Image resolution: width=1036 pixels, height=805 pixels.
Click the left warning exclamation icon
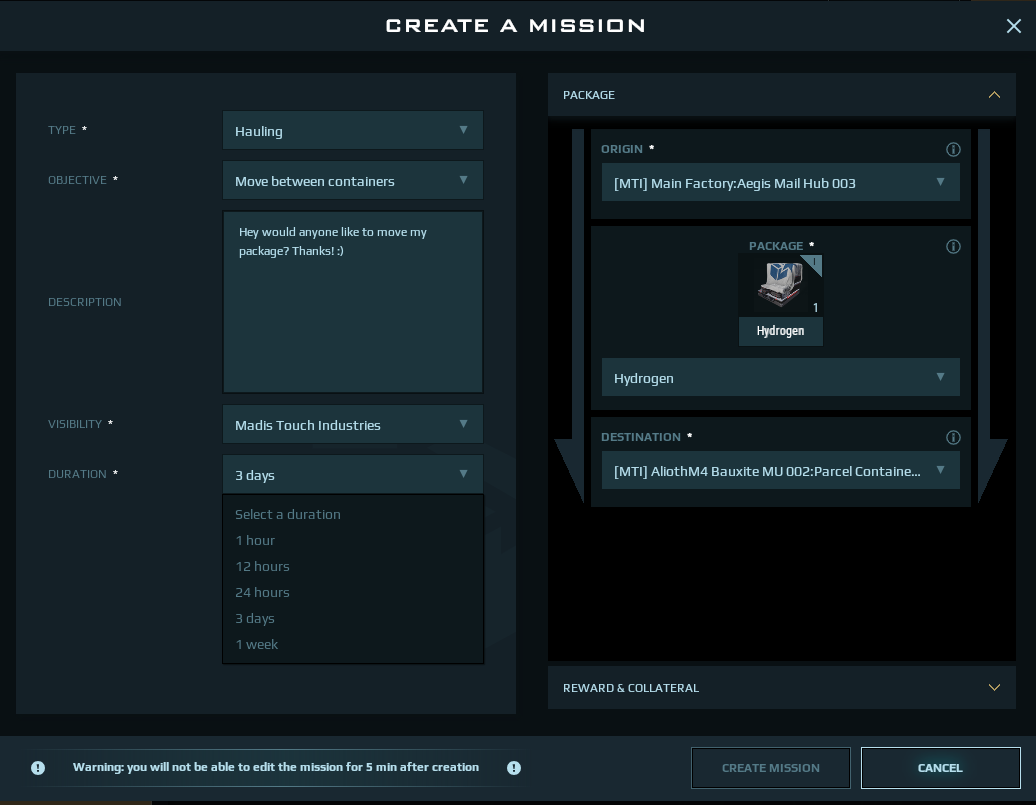pyautogui.click(x=38, y=768)
